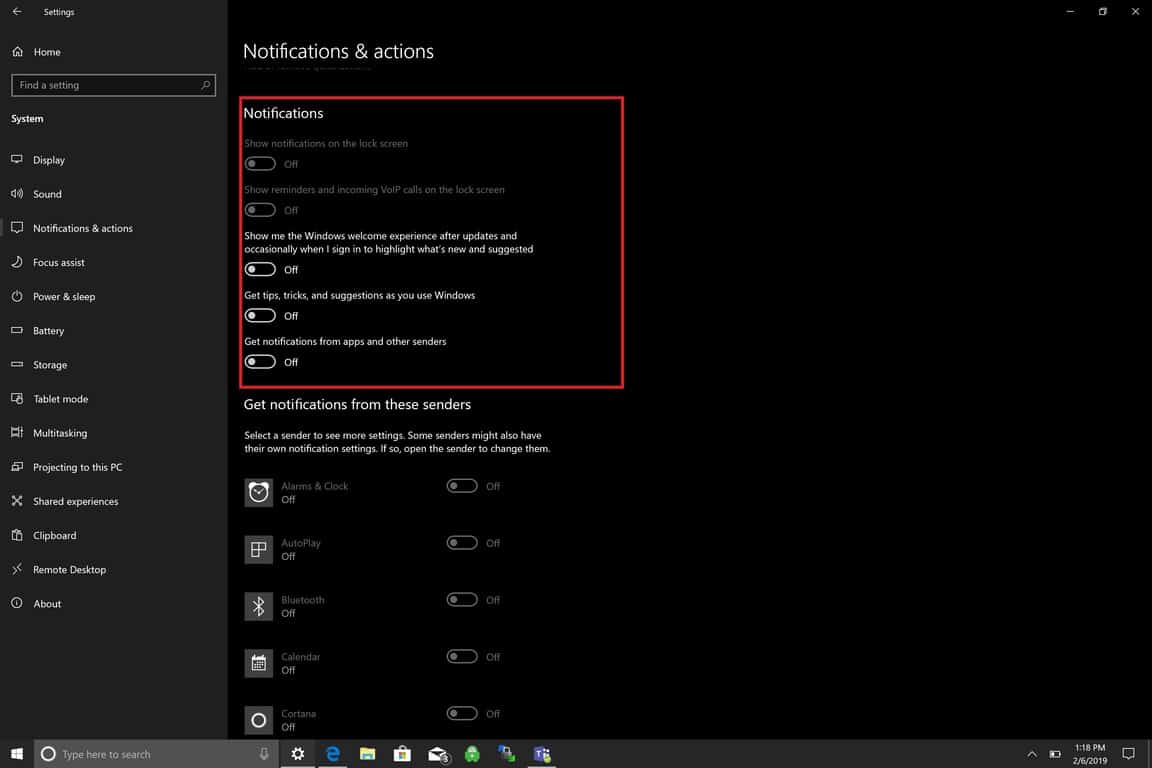
Task: Click the Microsoft Store taskbar icon
Action: [402, 754]
